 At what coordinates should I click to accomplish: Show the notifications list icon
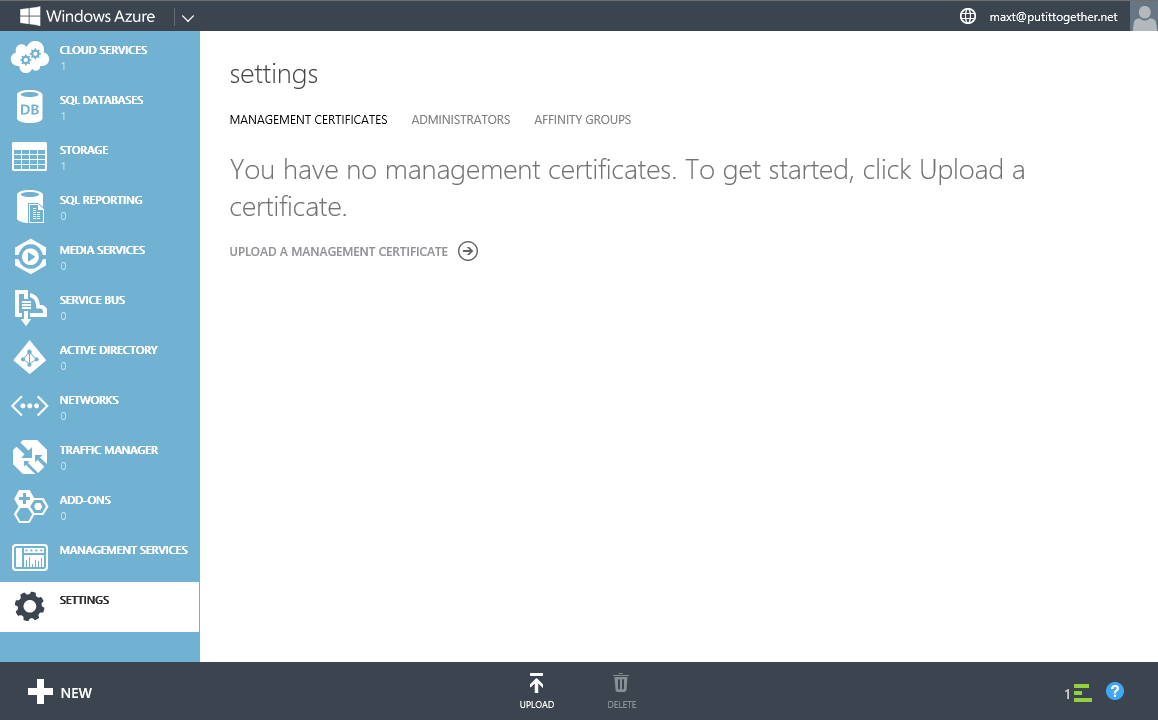click(1083, 693)
